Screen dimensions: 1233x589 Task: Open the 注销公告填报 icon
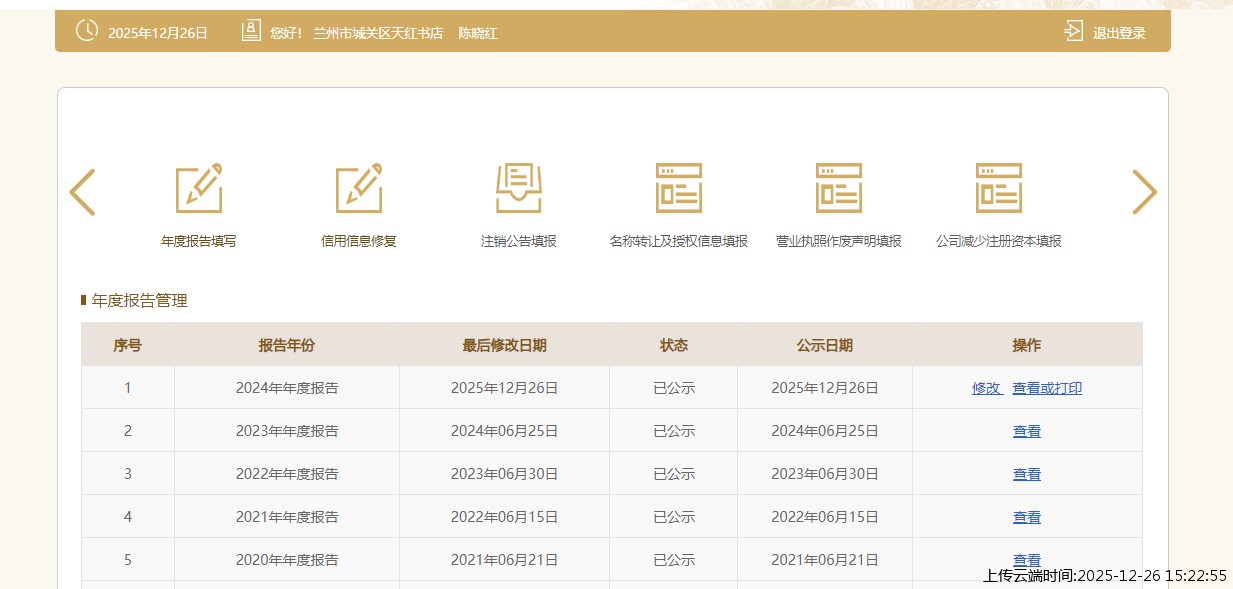tap(518, 188)
